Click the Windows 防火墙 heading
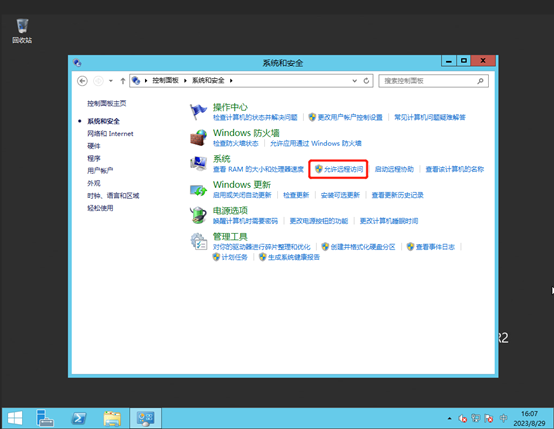Image resolution: width=554 pixels, height=429 pixels. tap(246, 133)
